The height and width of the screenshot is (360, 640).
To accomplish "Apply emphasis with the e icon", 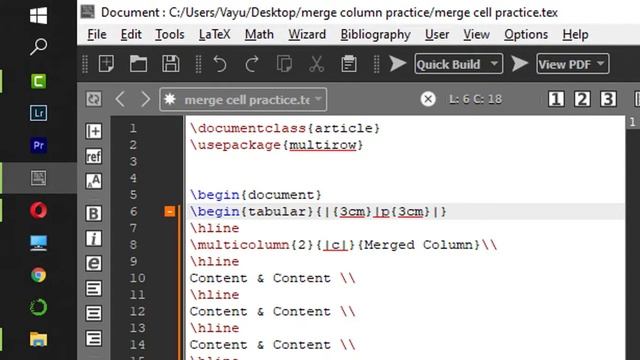I will coord(94,264).
